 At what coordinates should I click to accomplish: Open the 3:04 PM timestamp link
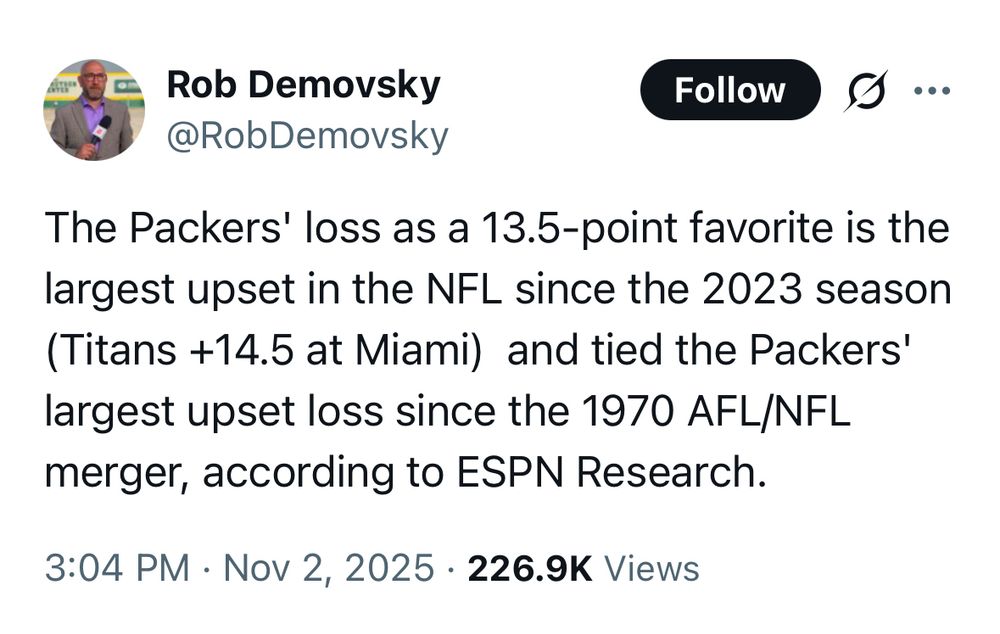[117, 569]
